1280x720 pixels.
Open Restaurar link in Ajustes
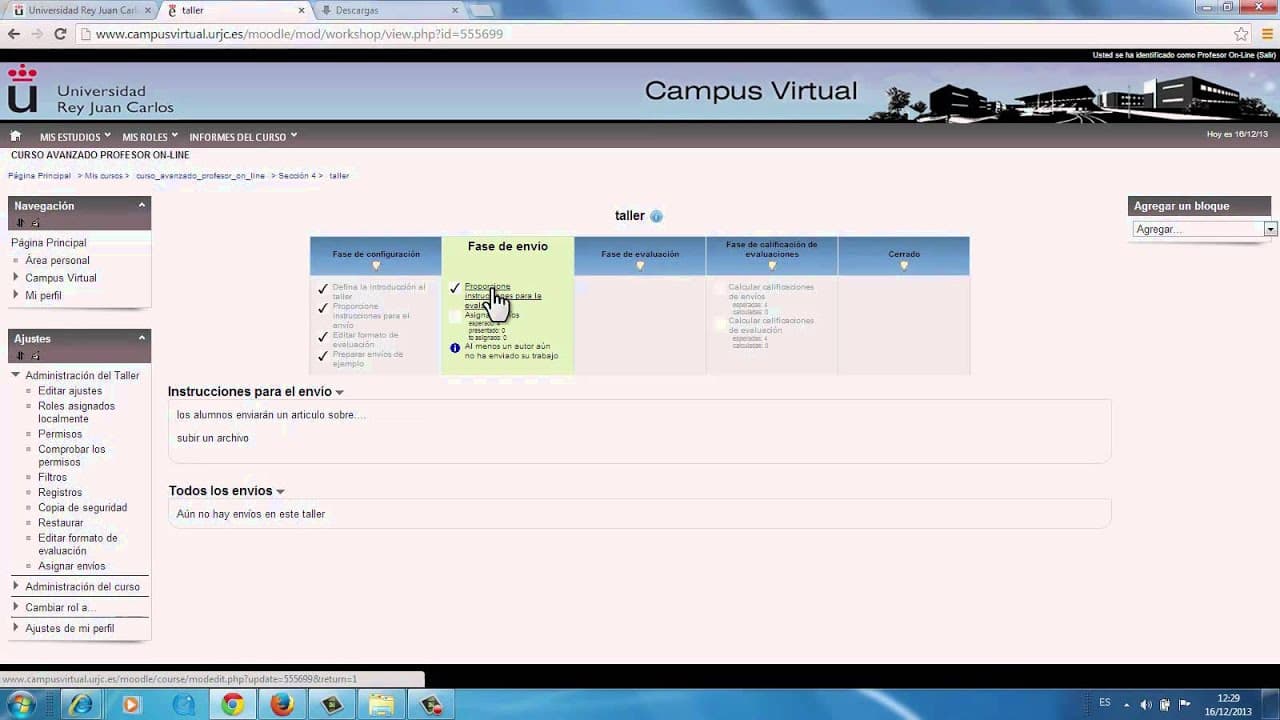point(61,523)
